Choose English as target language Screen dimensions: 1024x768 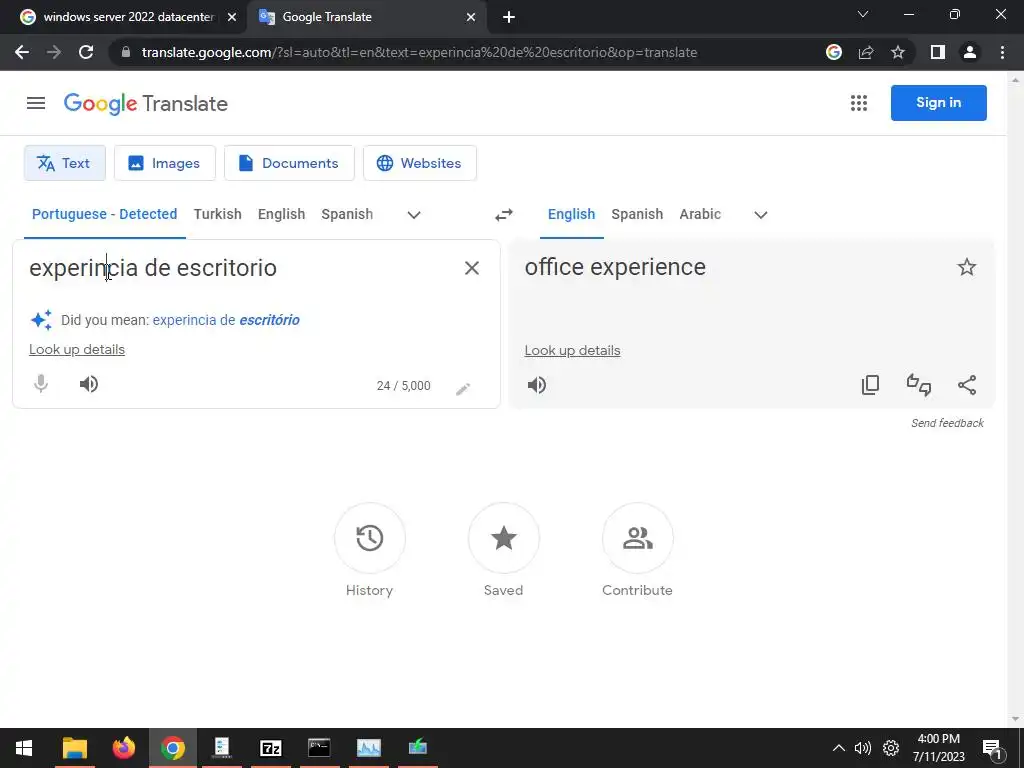[x=571, y=214]
